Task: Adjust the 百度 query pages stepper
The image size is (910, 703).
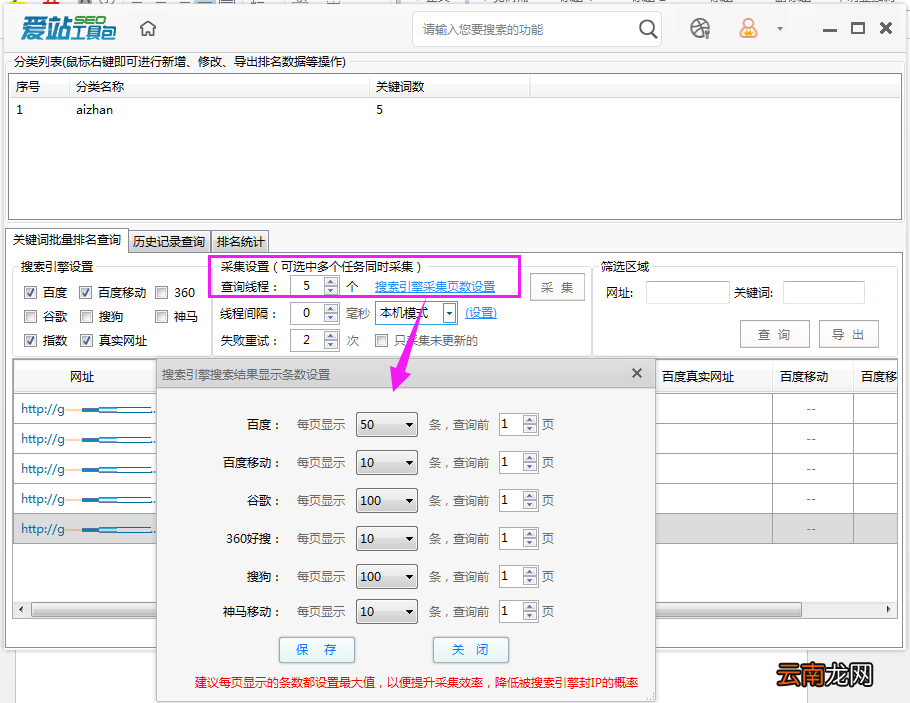Action: pyautogui.click(x=529, y=424)
